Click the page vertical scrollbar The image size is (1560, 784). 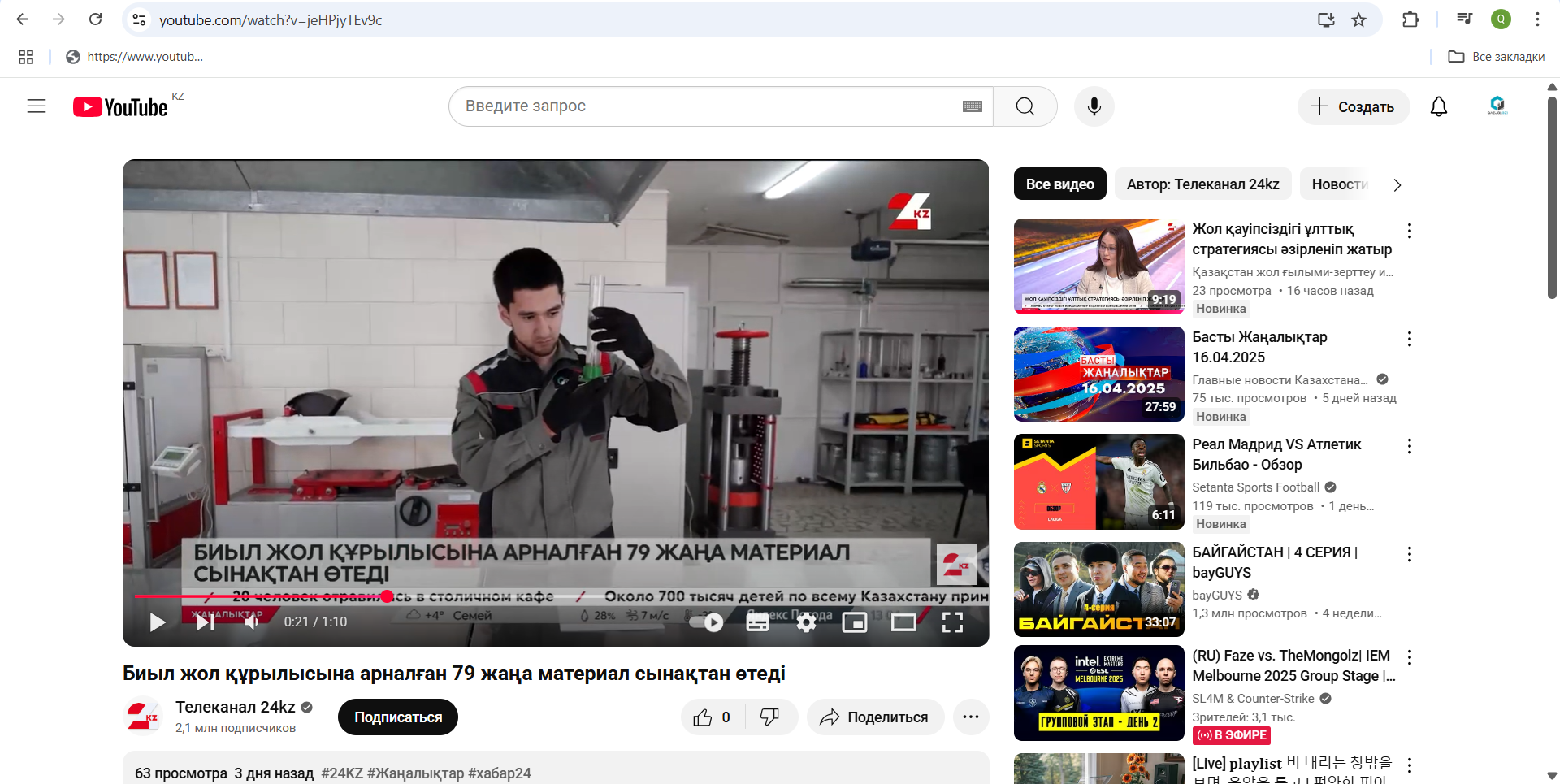(x=1552, y=198)
